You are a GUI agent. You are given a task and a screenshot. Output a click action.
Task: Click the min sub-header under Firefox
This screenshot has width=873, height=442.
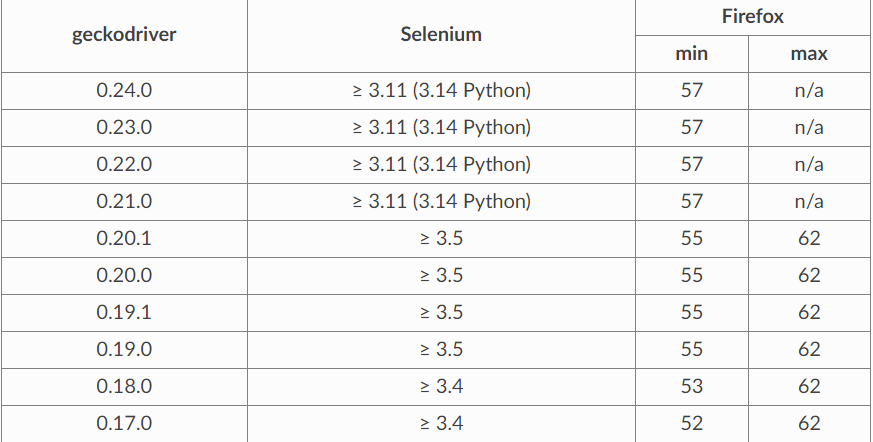(x=692, y=54)
